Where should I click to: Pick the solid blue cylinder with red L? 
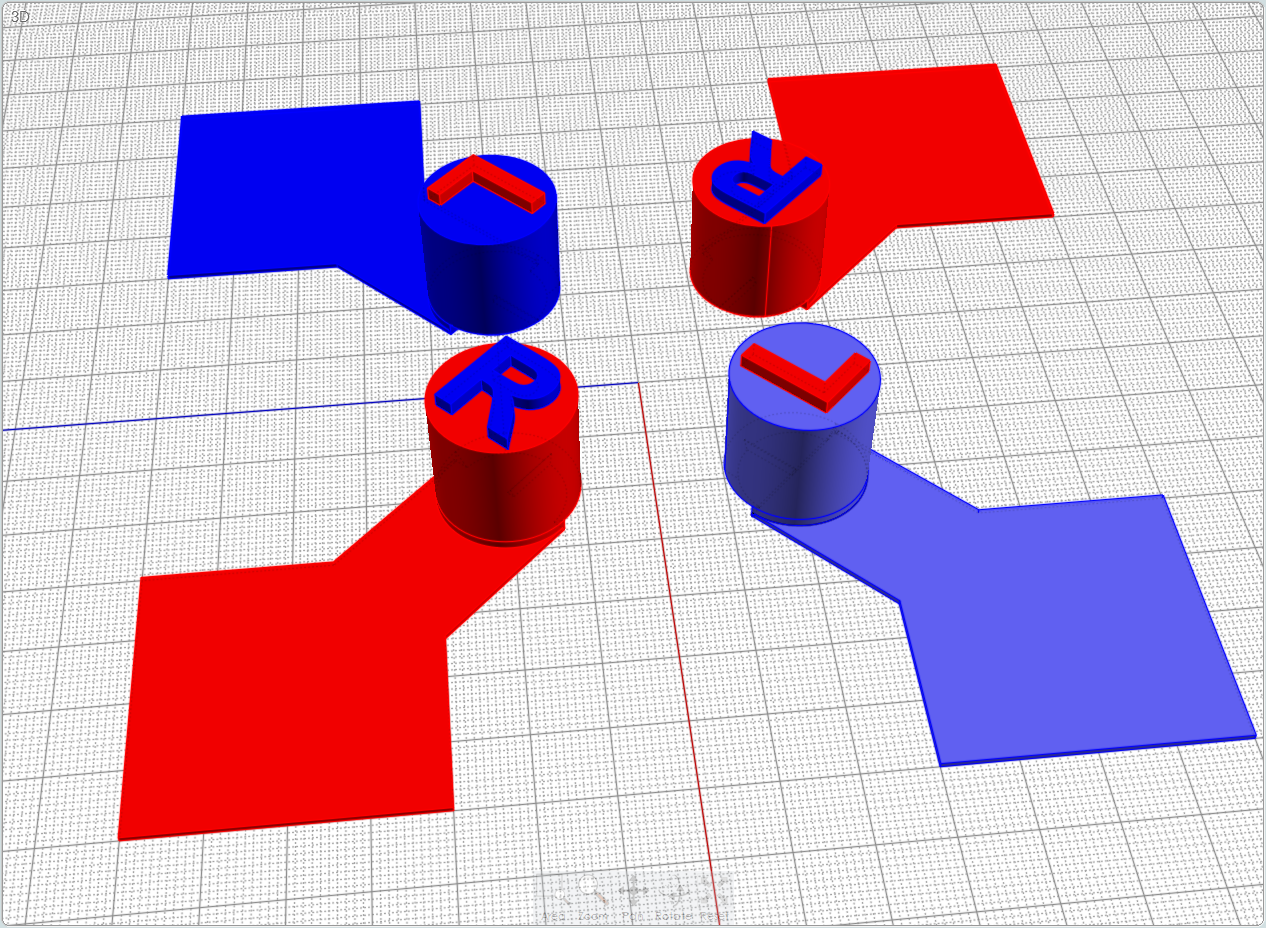489,245
